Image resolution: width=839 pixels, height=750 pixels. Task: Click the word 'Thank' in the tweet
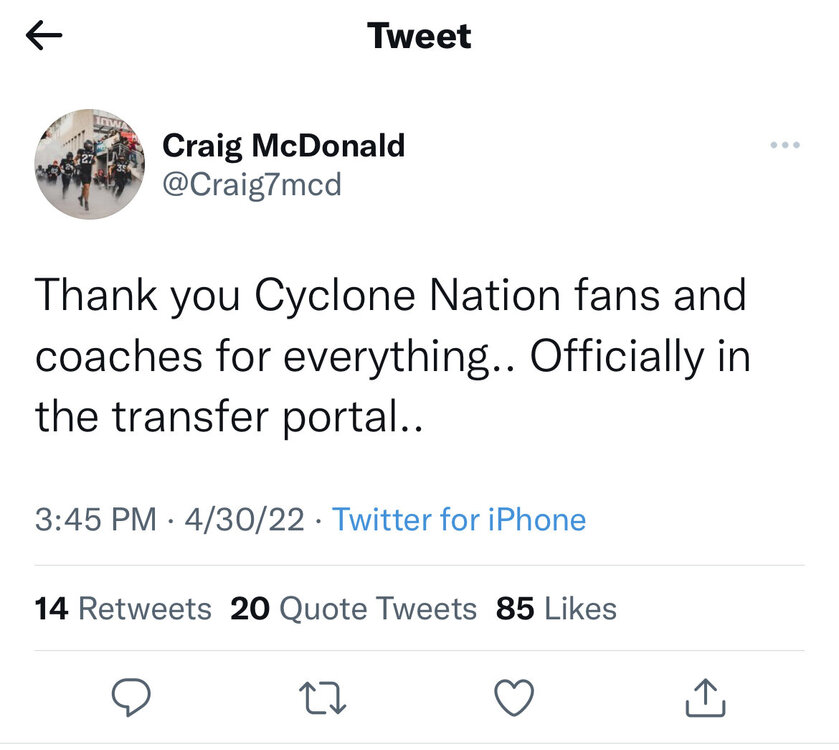coord(91,297)
